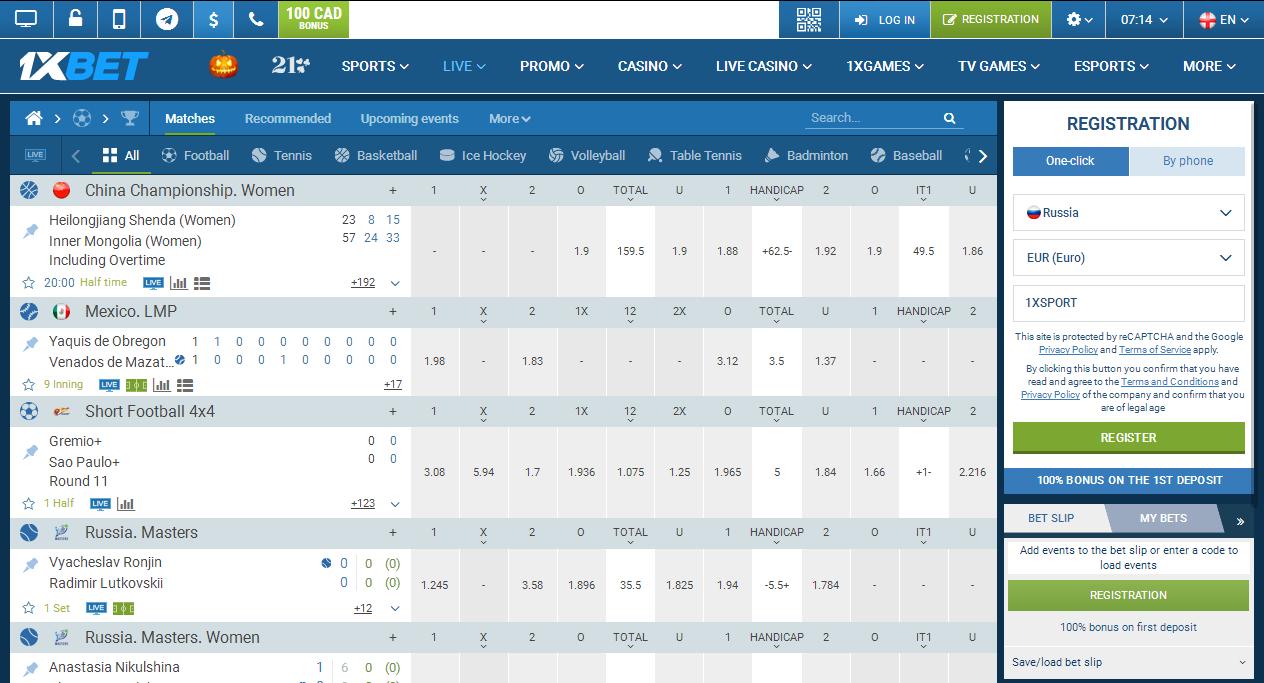Open the EUR (Euro) currency dropdown

click(x=1128, y=258)
